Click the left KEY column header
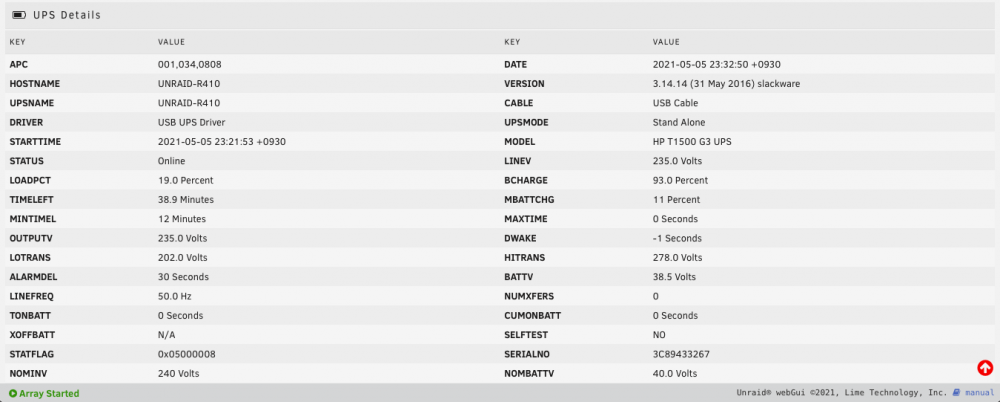Image resolution: width=1000 pixels, height=402 pixels. 17,42
